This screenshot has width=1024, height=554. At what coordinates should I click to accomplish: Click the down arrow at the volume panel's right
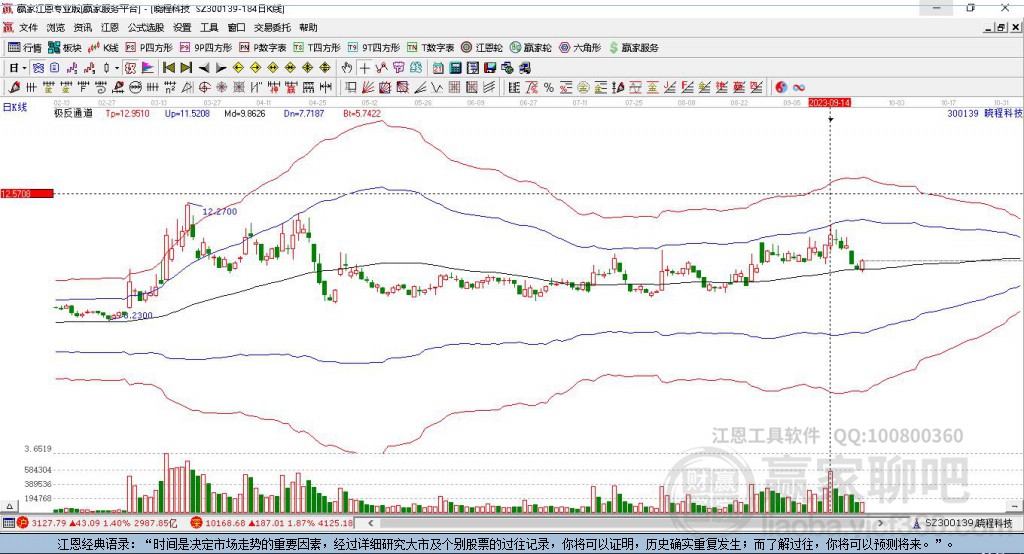pos(1015,506)
